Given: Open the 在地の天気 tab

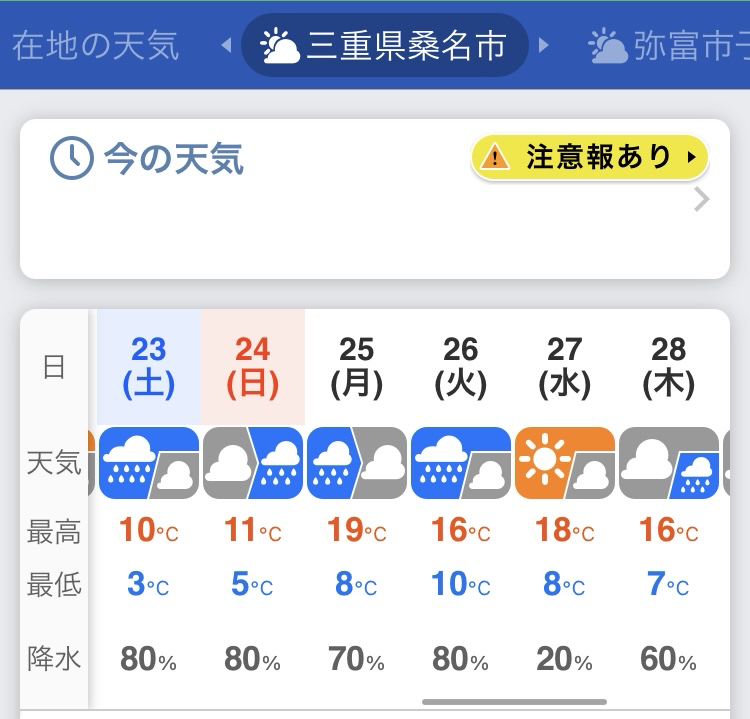Looking at the screenshot, I should 95,45.
